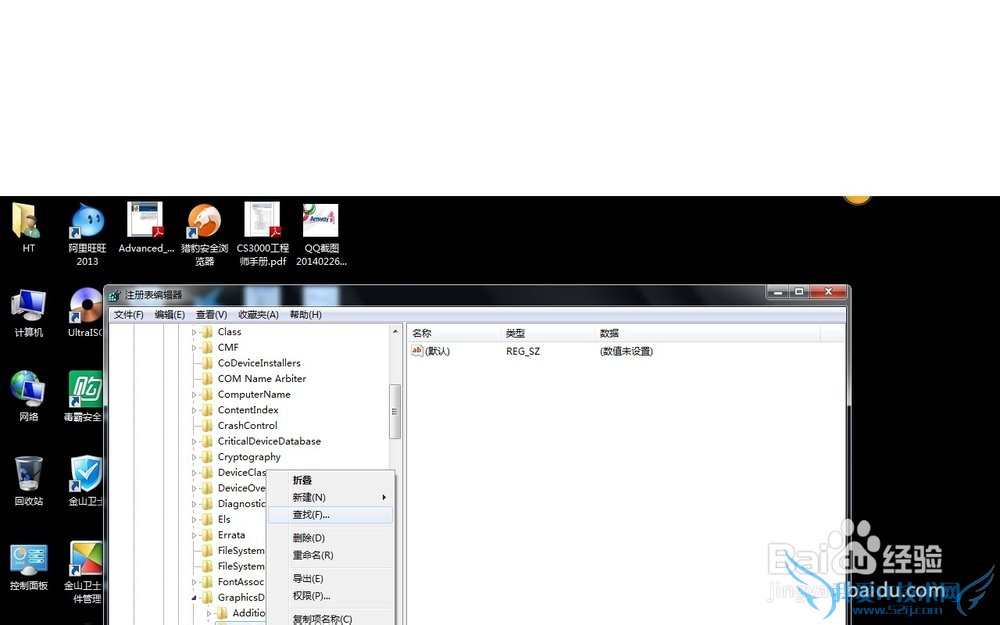This screenshot has width=1000, height=625.
Task: Select the CoDeviceInstallers folder icon
Action: (x=207, y=363)
